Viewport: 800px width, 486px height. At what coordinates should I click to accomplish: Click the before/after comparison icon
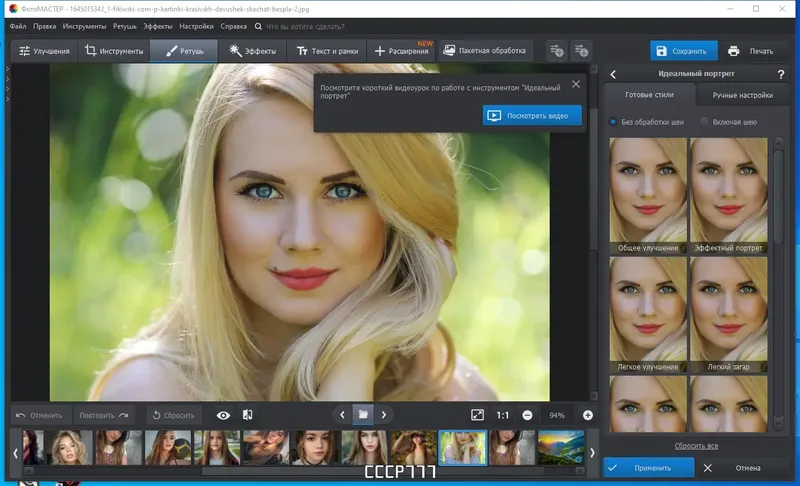248,414
